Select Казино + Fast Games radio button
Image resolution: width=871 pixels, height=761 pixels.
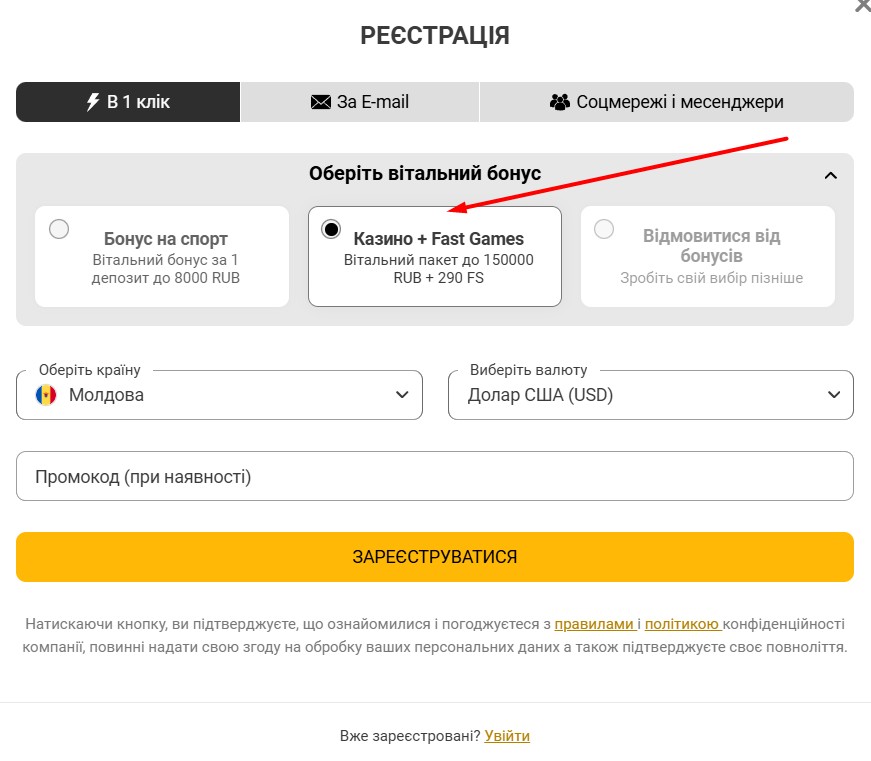[331, 229]
